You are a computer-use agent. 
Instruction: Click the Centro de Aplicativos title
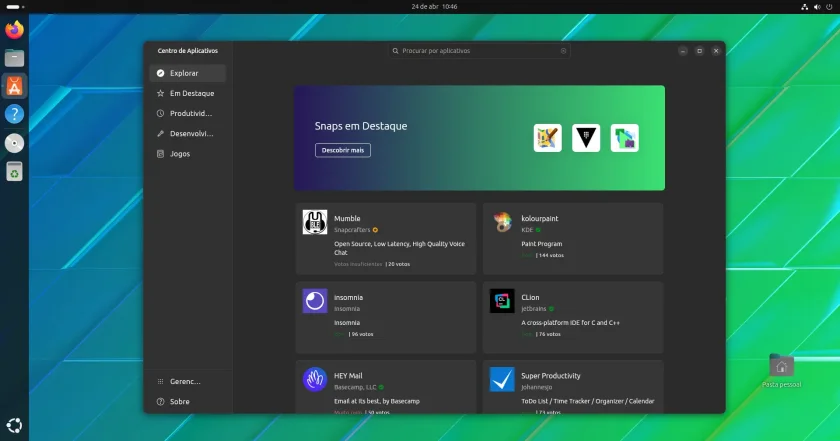[188, 51]
